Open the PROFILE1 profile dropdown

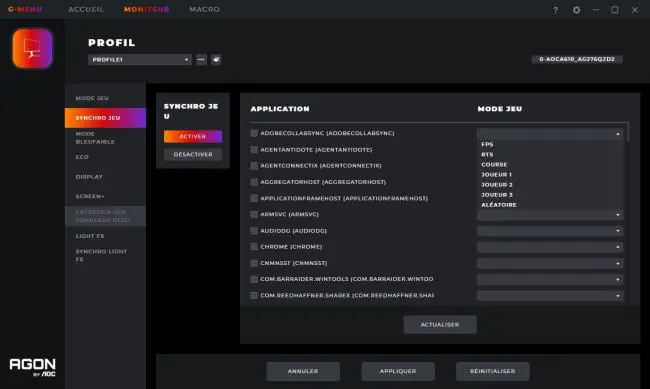click(140, 60)
